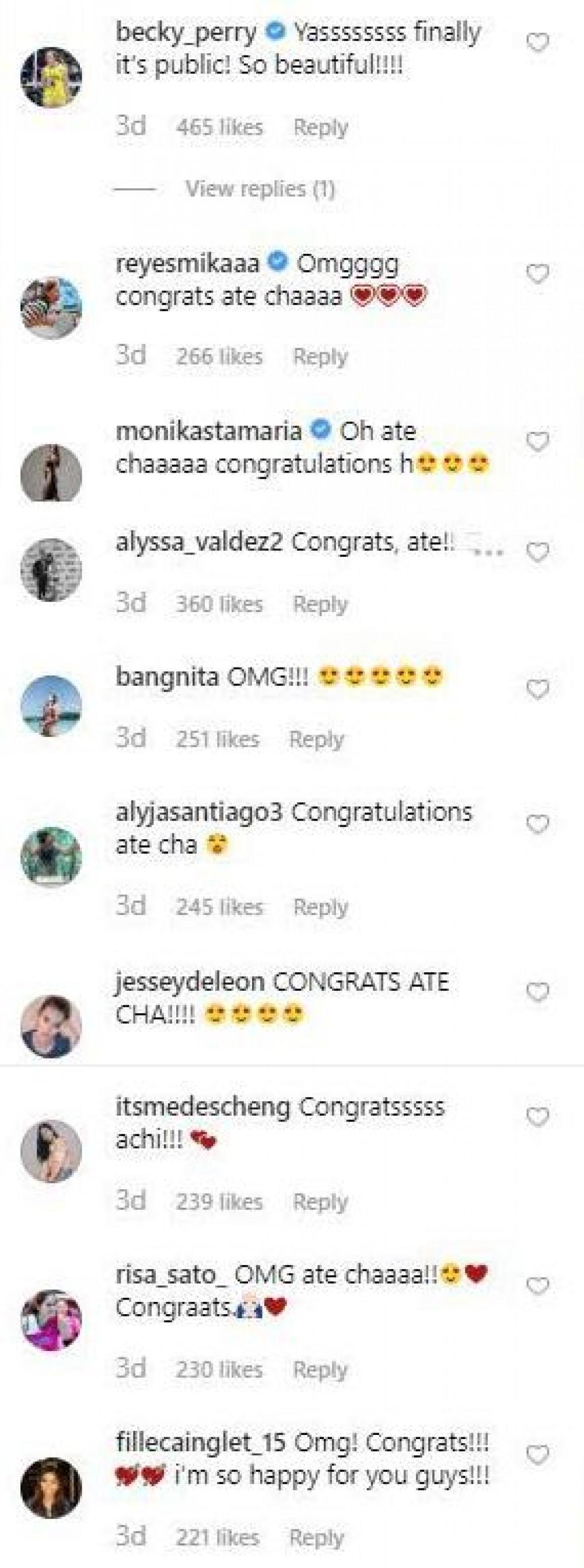Expand View replies under becky_perry's comment
Image resolution: width=584 pixels, height=1568 pixels.
coord(260,189)
